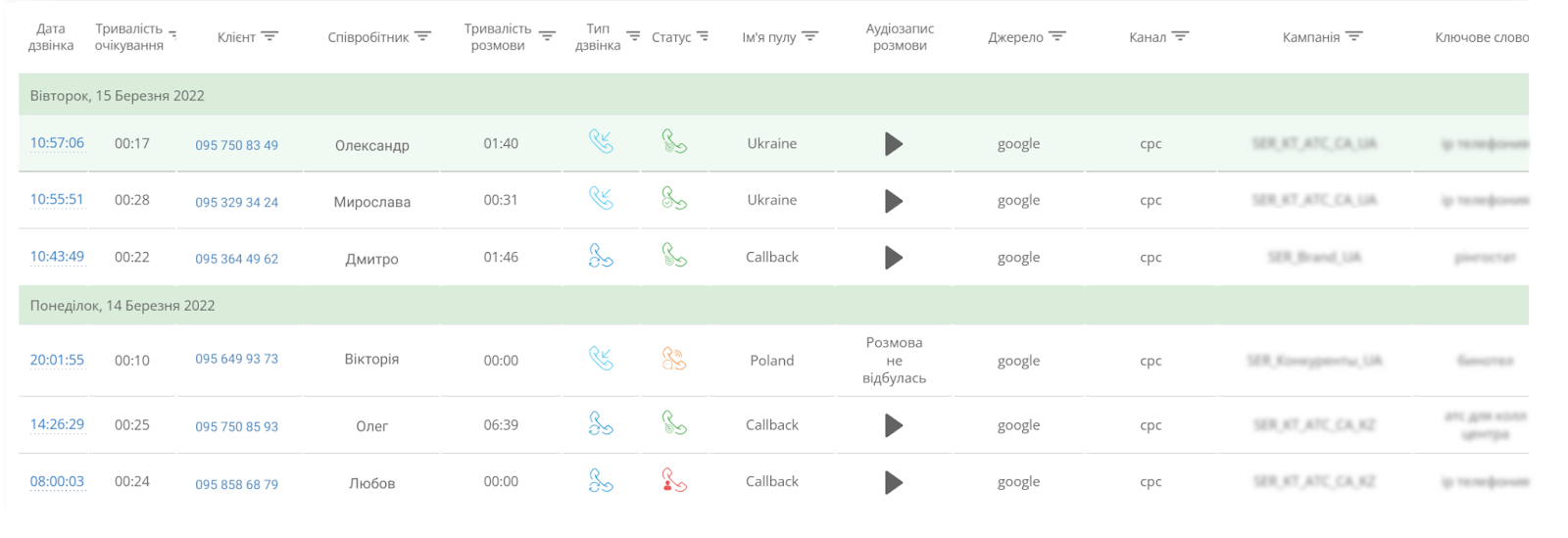Play Дмитро's call recording
Image resolution: width=1568 pixels, height=538 pixels.
pyautogui.click(x=893, y=258)
